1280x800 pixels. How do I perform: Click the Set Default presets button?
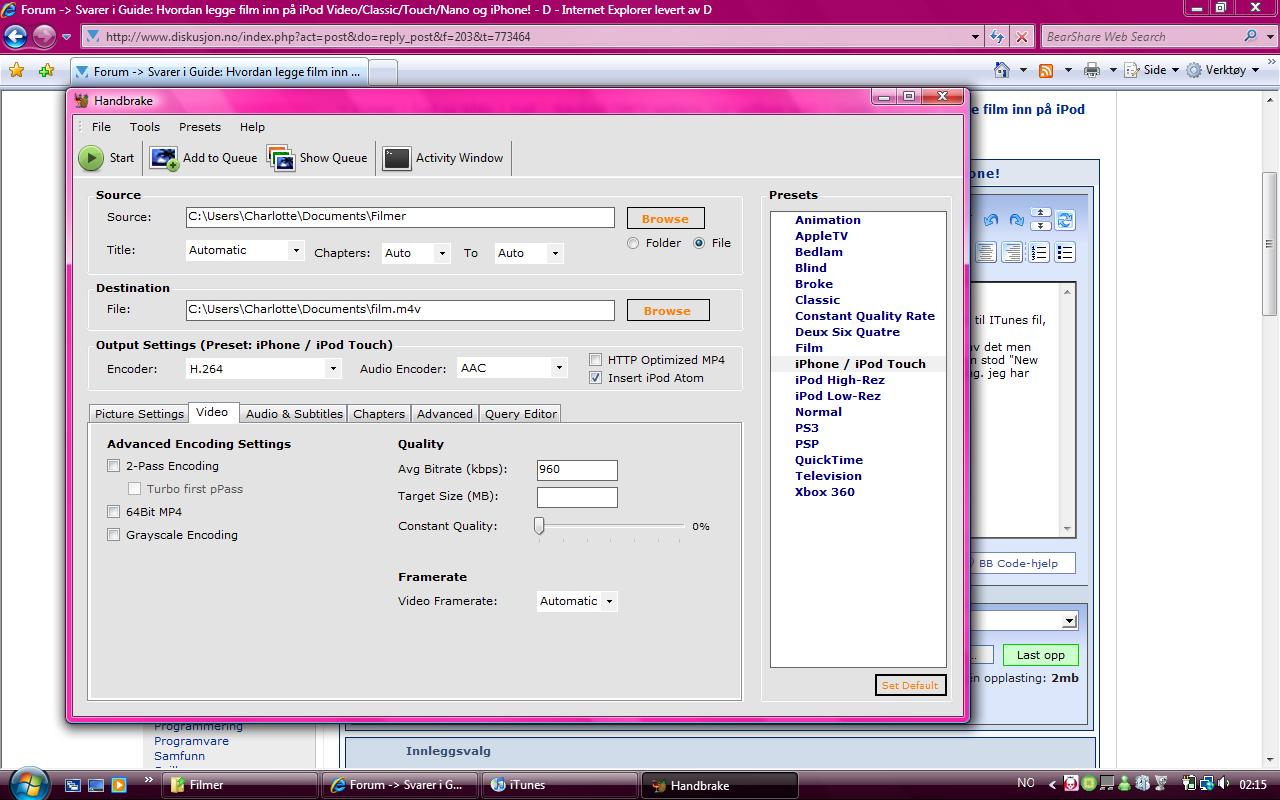click(910, 685)
